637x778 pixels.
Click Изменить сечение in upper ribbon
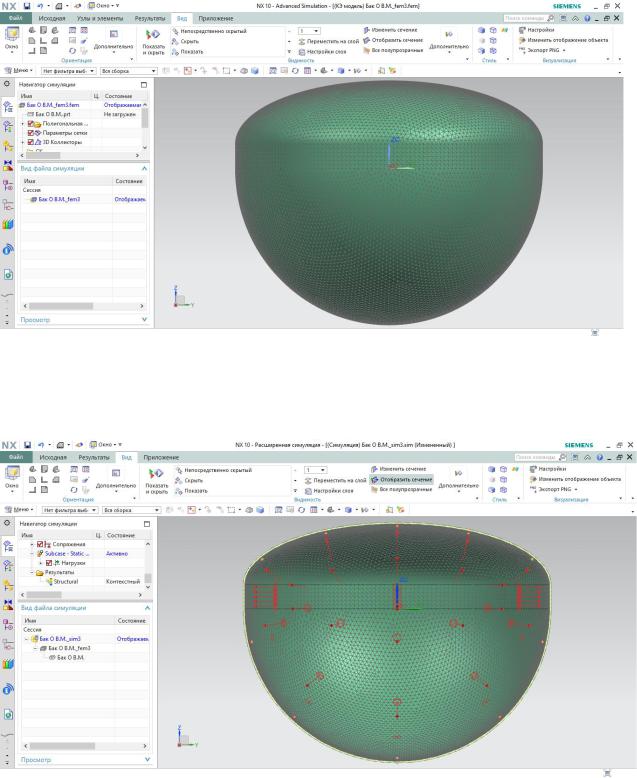(390, 30)
